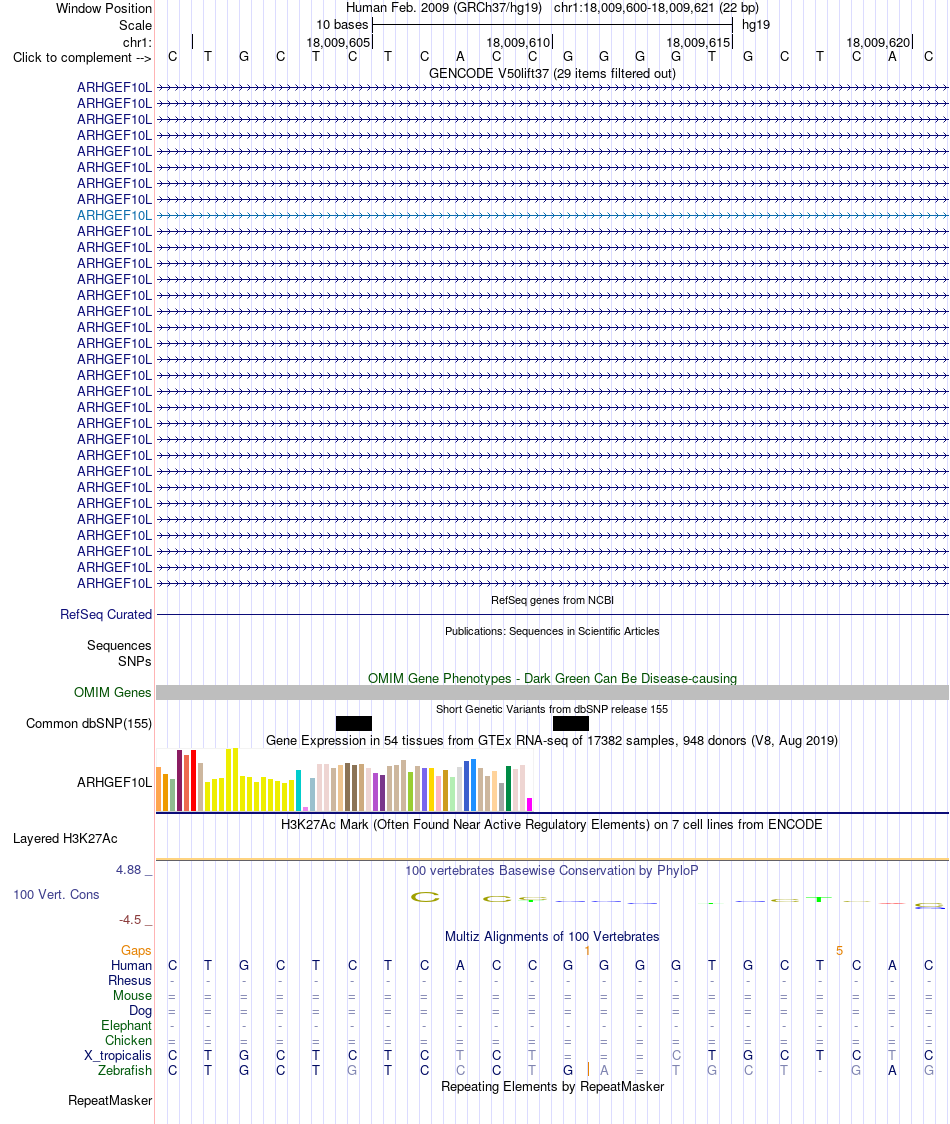Click '100 vertebrates Basewise Conservation by PhyloP'
This screenshot has width=950, height=1124.
point(552,870)
